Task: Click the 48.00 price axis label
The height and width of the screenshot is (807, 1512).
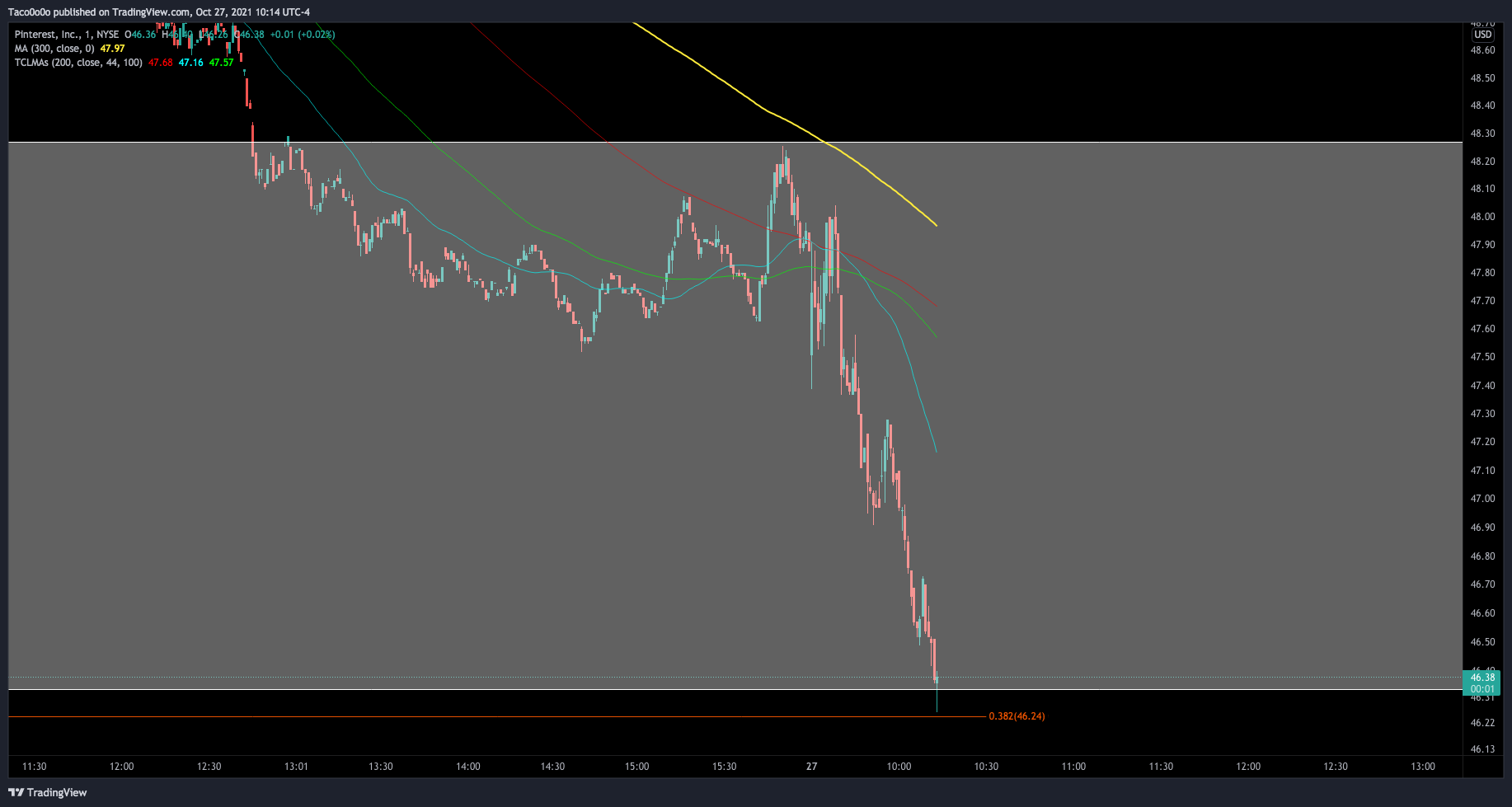Action: 1482,217
